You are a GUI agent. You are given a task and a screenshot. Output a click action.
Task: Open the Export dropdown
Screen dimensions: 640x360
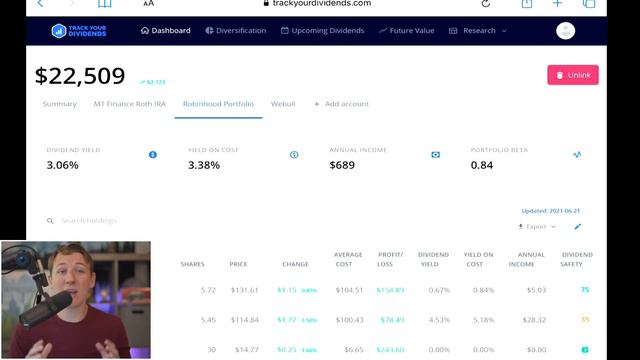[x=537, y=227]
